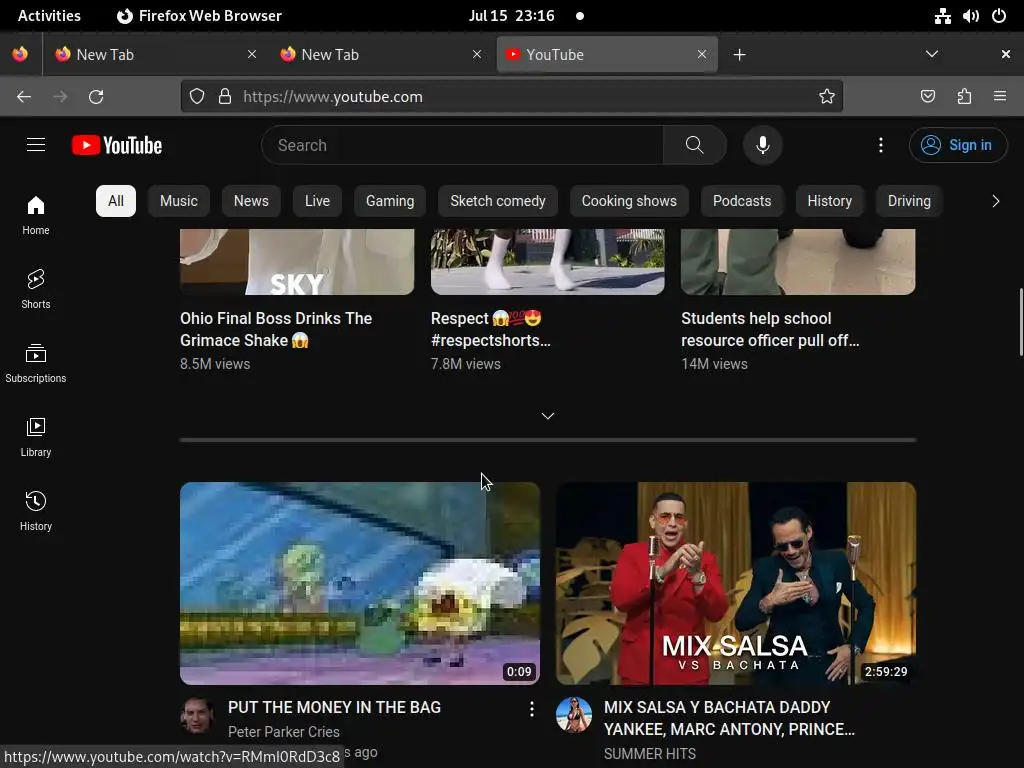1024x768 pixels.
Task: Save page to Pocket
Action: (927, 97)
